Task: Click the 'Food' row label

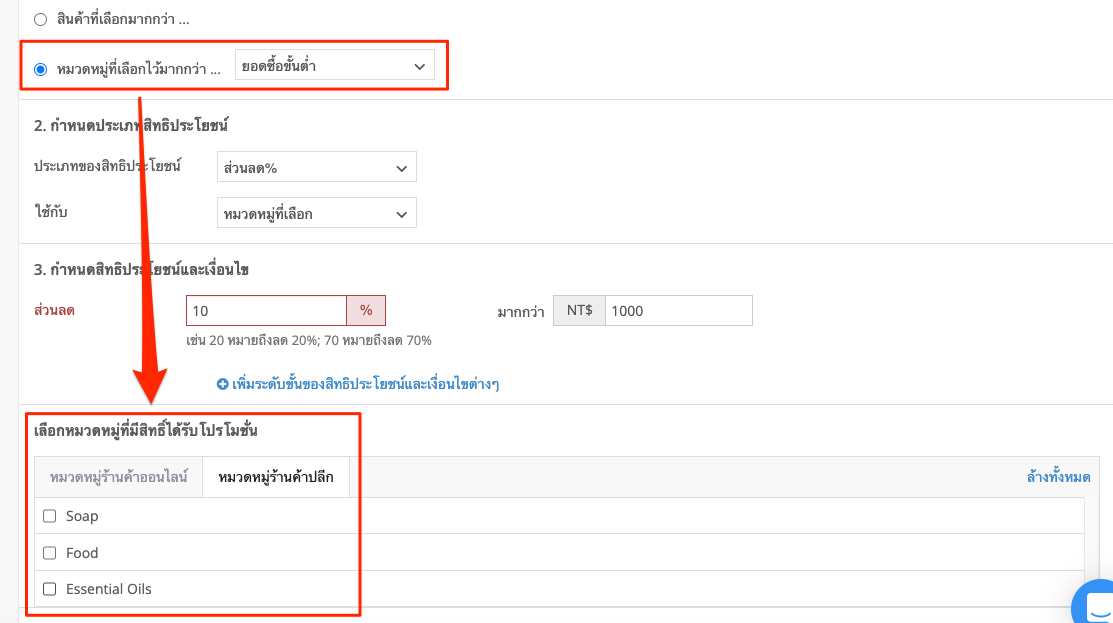Action: coord(82,553)
